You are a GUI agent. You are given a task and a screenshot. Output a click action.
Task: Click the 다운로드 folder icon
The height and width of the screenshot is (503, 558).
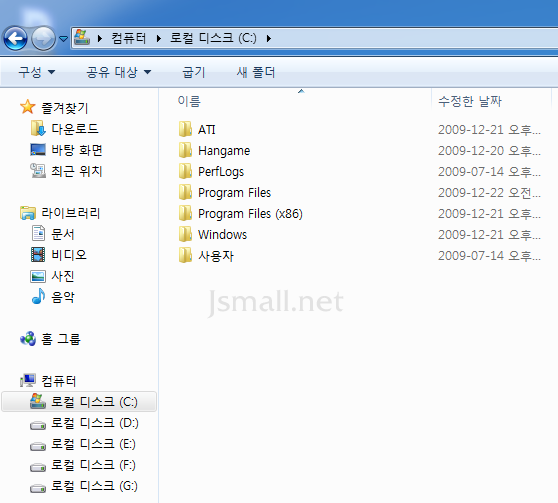[x=38, y=128]
